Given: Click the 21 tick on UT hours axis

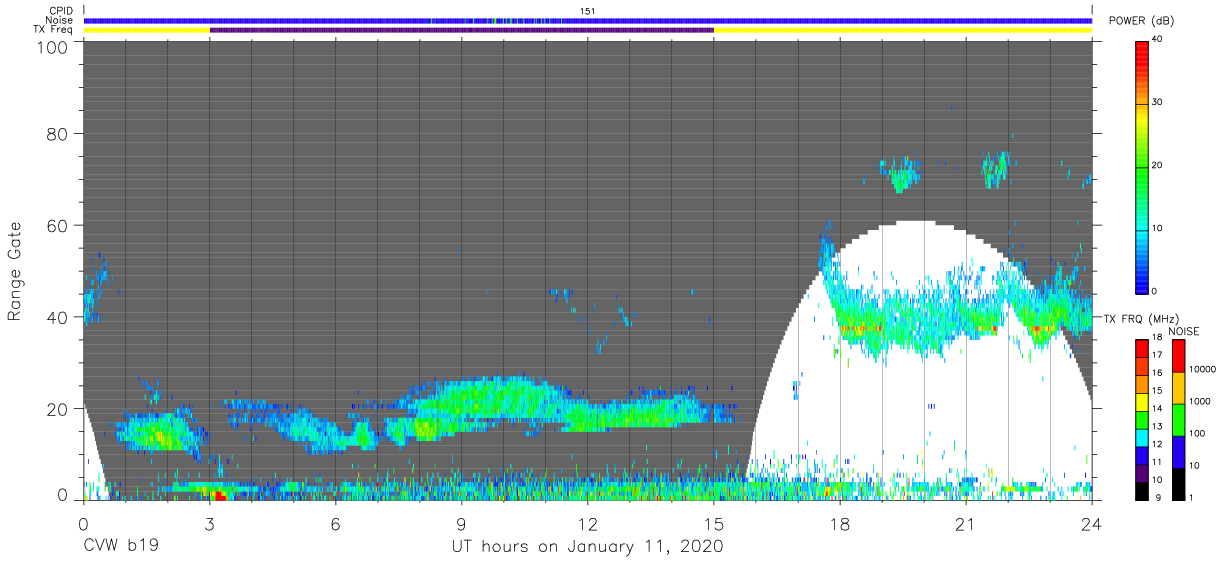Looking at the screenshot, I should coord(966,523).
